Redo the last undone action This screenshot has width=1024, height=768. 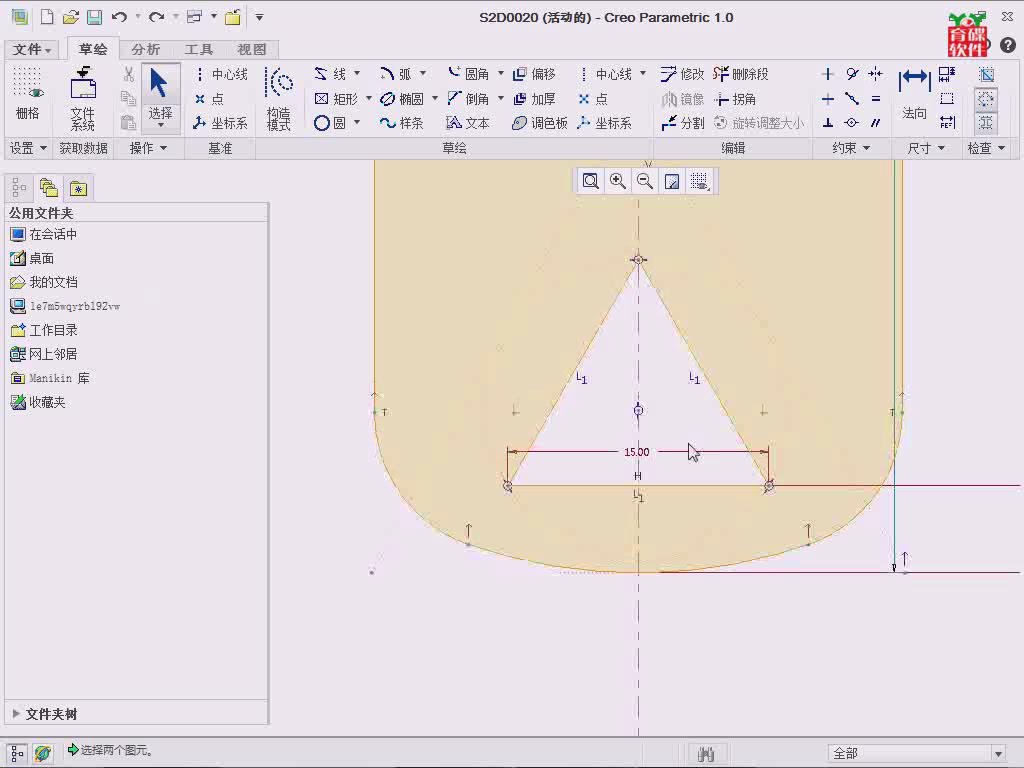point(156,17)
